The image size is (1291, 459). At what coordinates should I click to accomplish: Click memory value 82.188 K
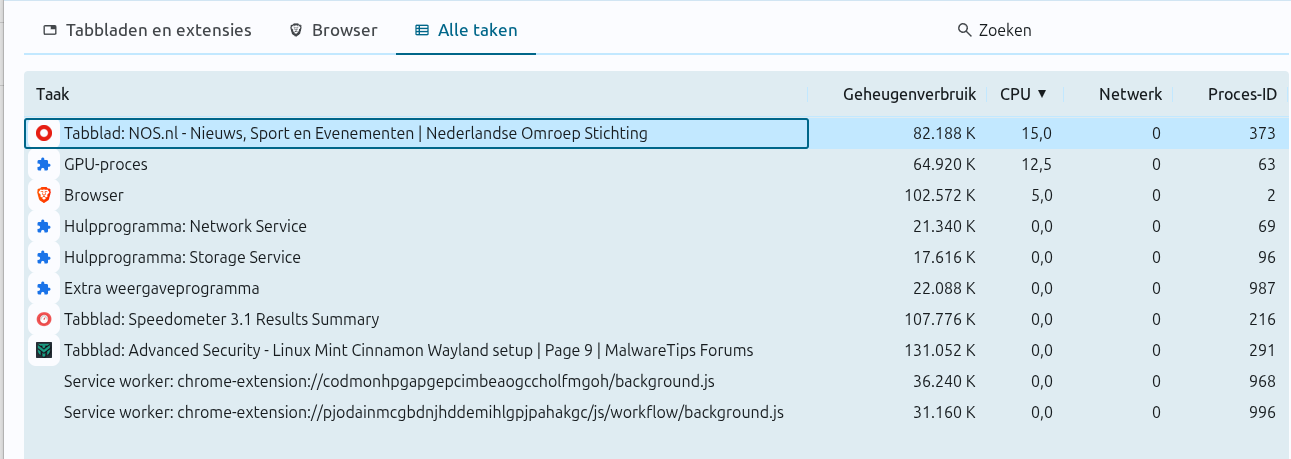[x=944, y=133]
